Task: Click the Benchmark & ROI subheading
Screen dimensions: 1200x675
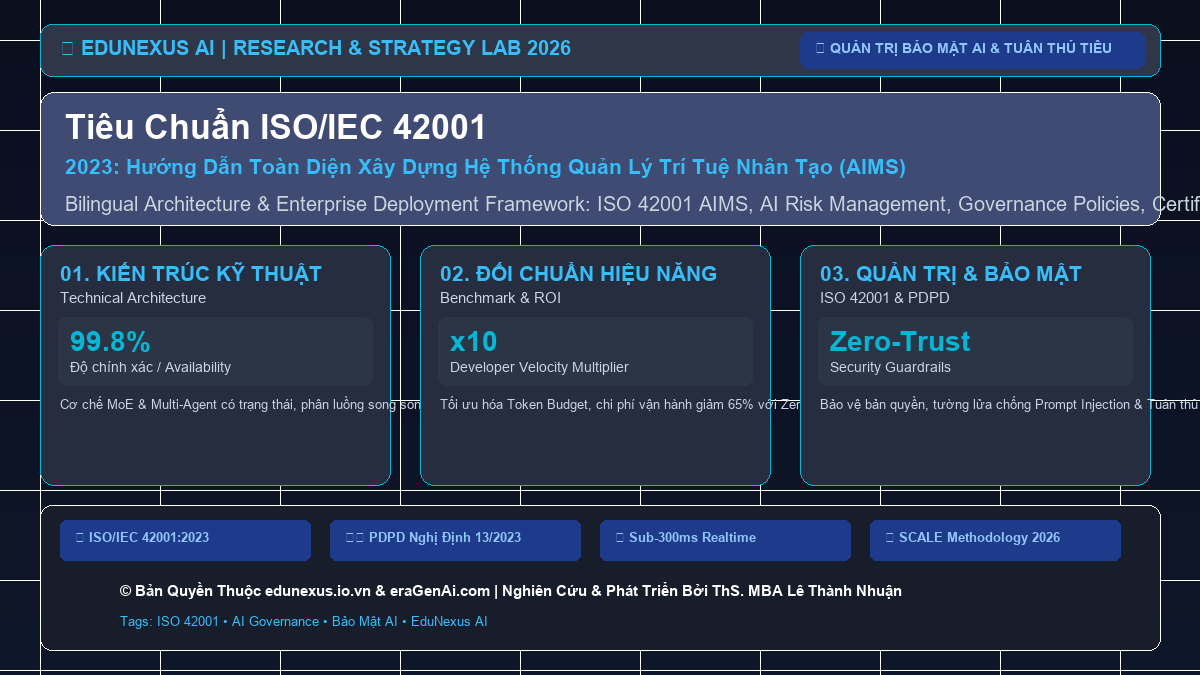Action: click(x=500, y=298)
